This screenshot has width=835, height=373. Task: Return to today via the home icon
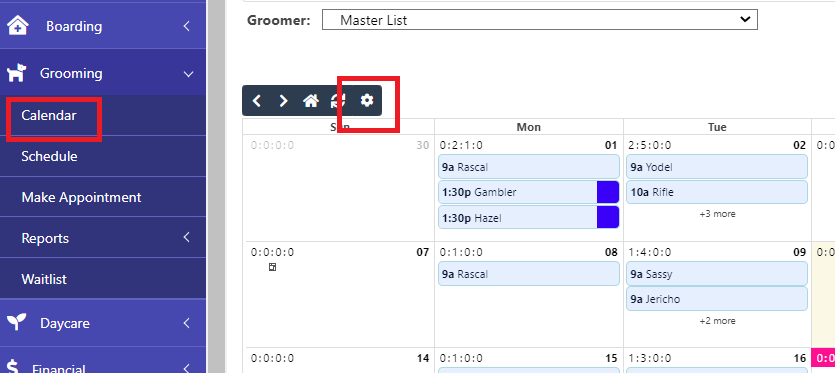[x=311, y=101]
